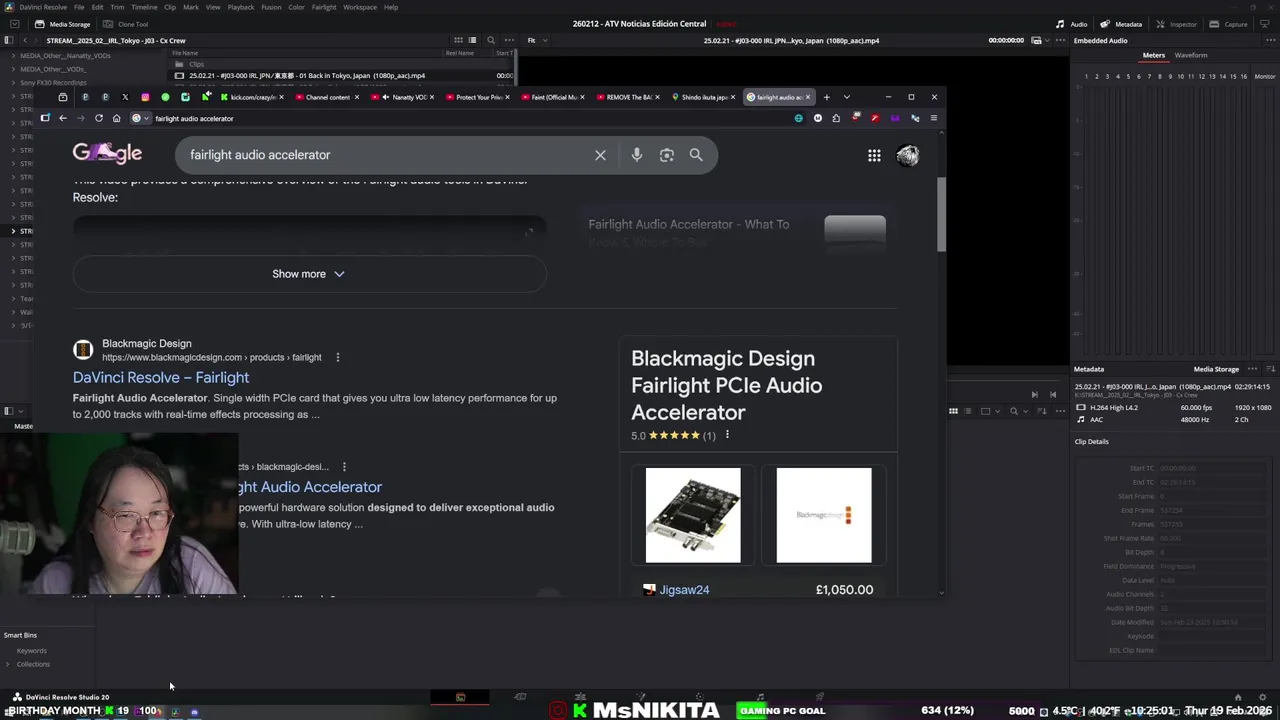Screen dimensions: 1280x720
Task: Open the Clips folder in media storage
Action: [196, 64]
